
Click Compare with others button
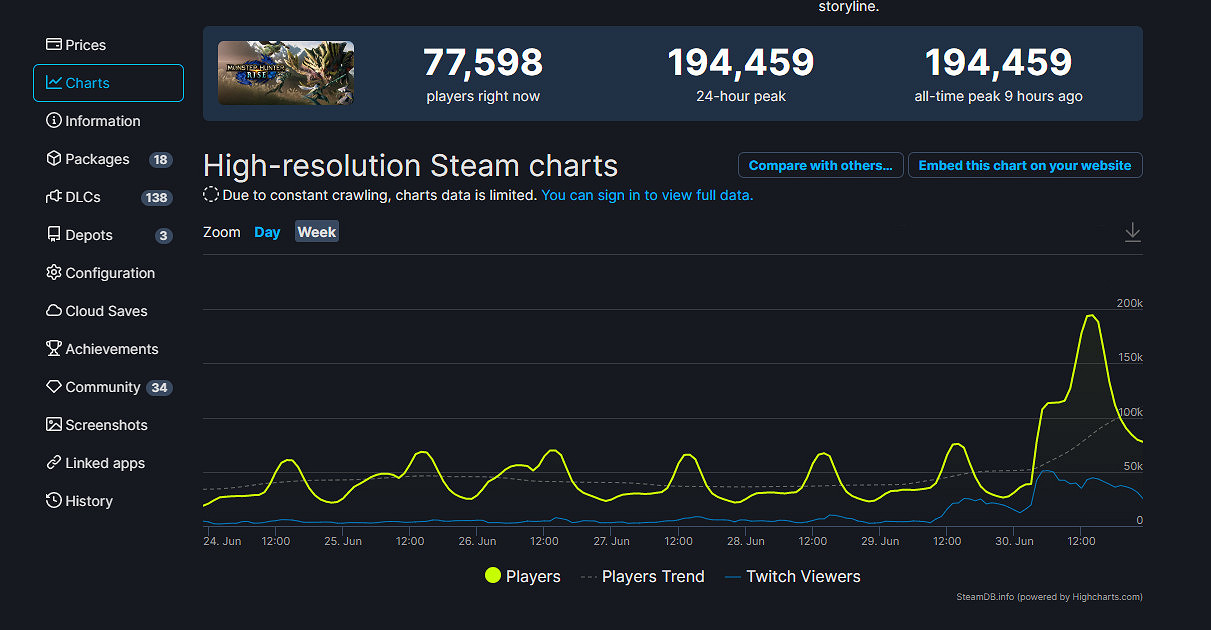[x=820, y=165]
